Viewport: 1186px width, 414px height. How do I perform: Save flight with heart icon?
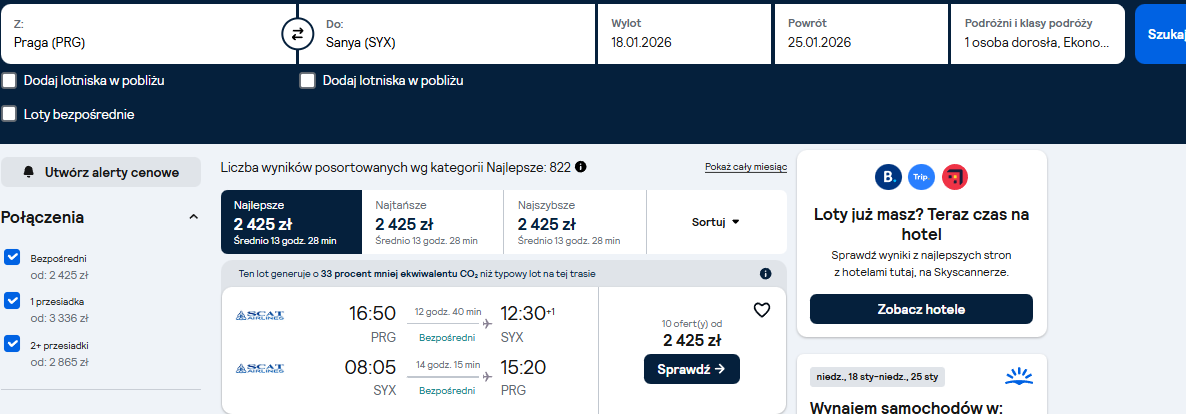coord(762,310)
